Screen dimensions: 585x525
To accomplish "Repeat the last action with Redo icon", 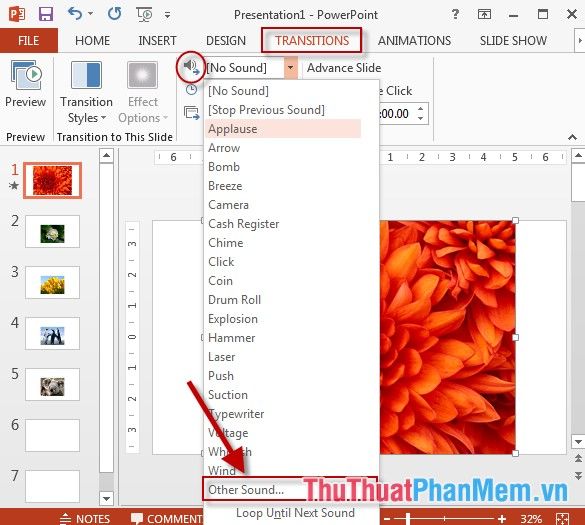I will tap(114, 14).
